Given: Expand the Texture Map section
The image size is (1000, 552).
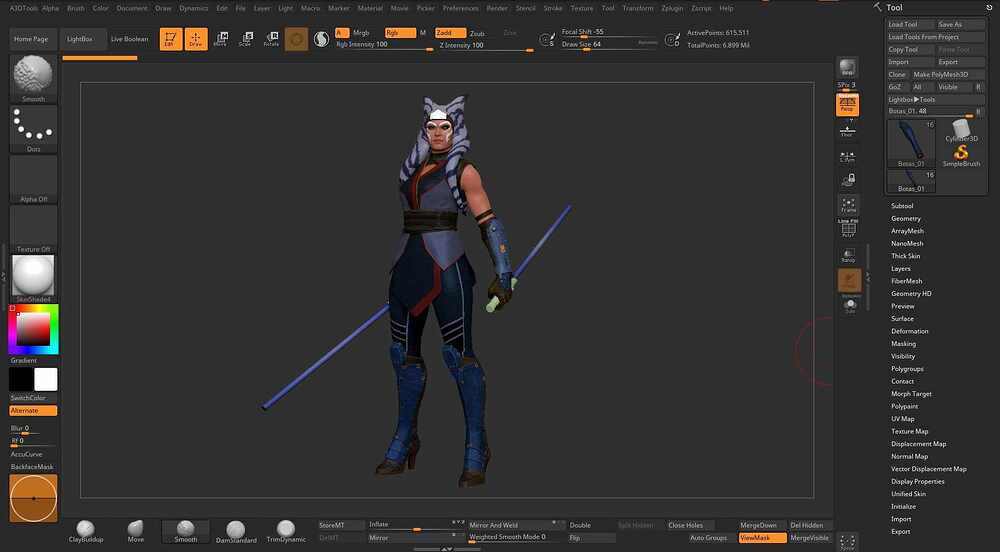Looking at the screenshot, I should coord(909,432).
